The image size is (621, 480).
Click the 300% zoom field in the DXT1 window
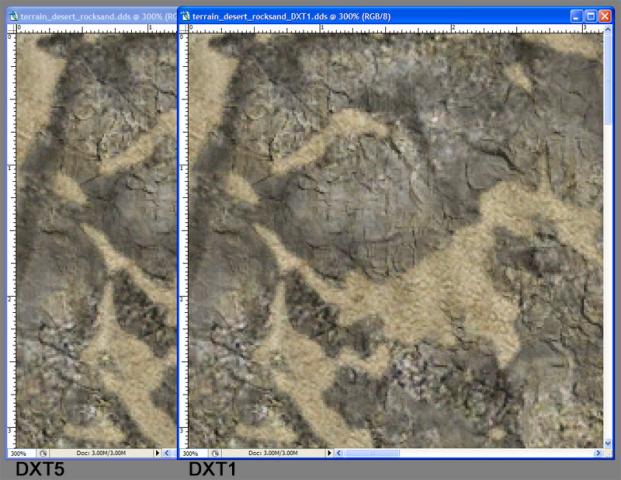tap(192, 453)
